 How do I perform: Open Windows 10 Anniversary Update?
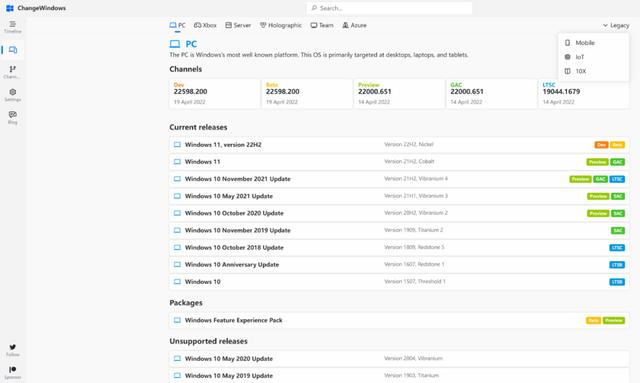(399, 265)
